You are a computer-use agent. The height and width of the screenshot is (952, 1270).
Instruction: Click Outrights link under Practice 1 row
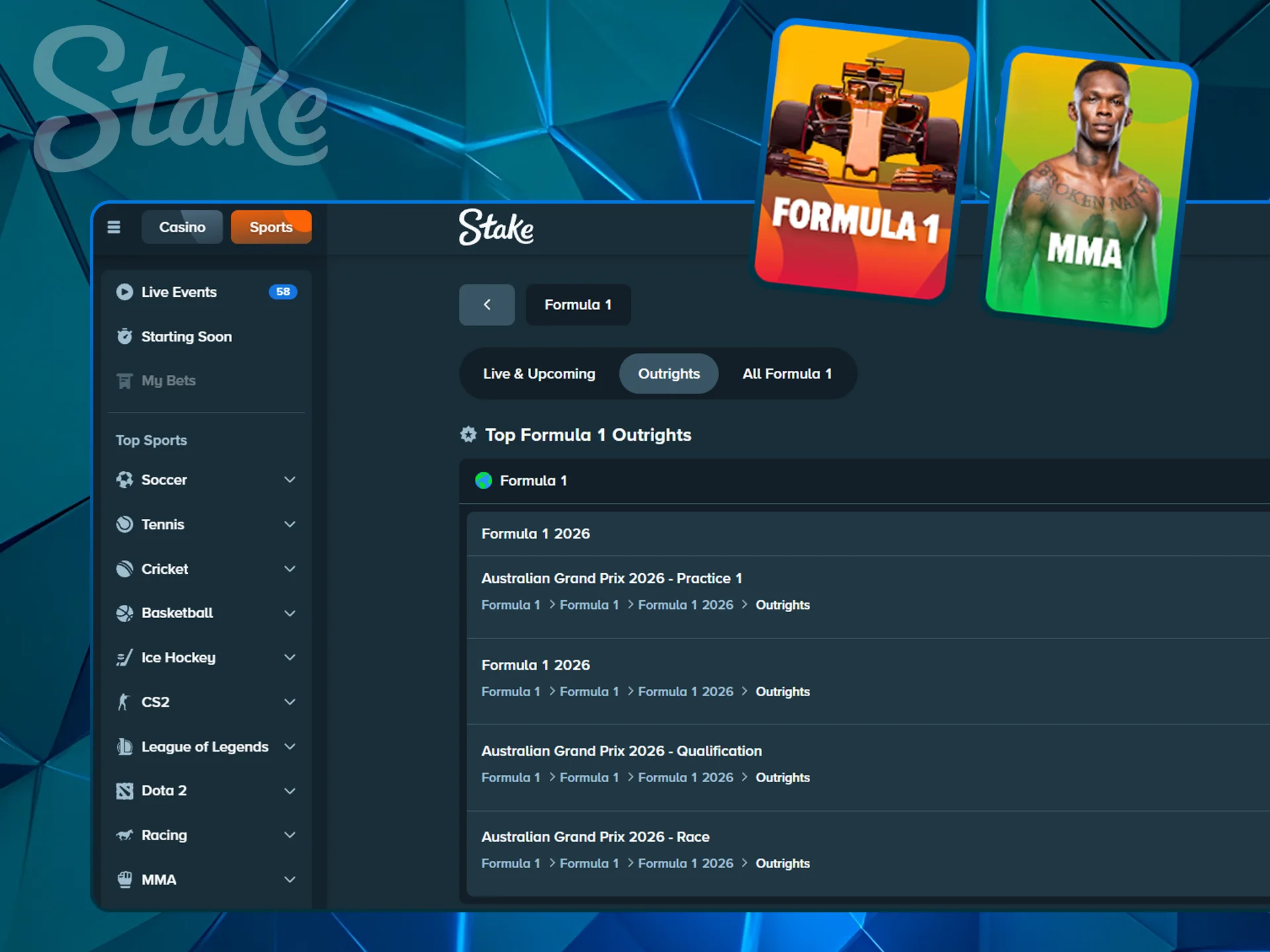783,605
